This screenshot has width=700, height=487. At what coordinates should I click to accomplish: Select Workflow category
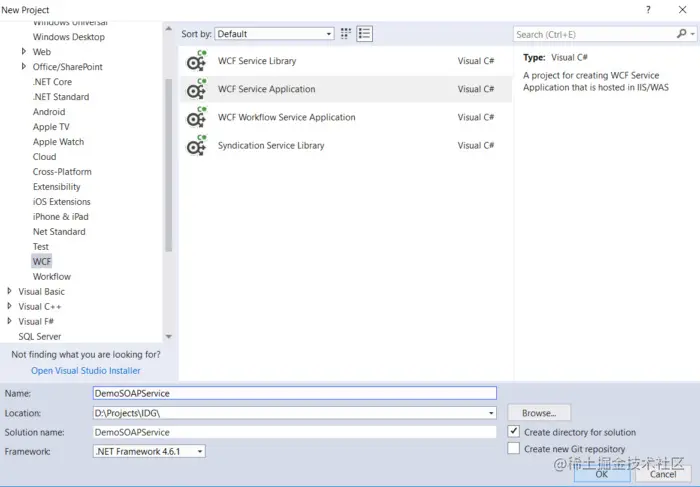[52, 276]
